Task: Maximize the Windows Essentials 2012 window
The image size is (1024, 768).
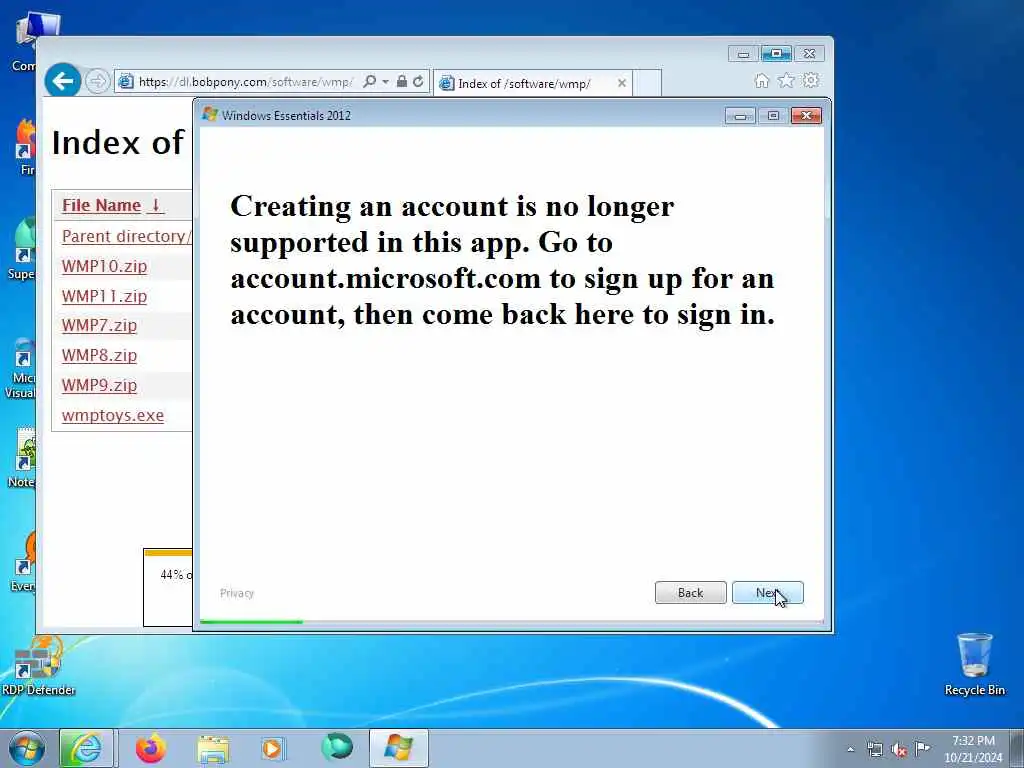Action: (773, 116)
